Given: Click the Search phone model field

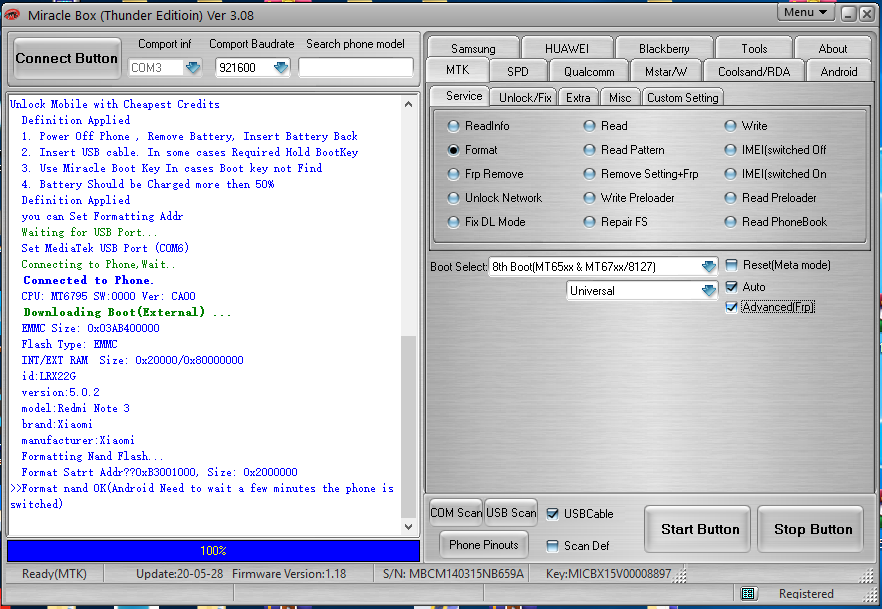Looking at the screenshot, I should [x=356, y=67].
